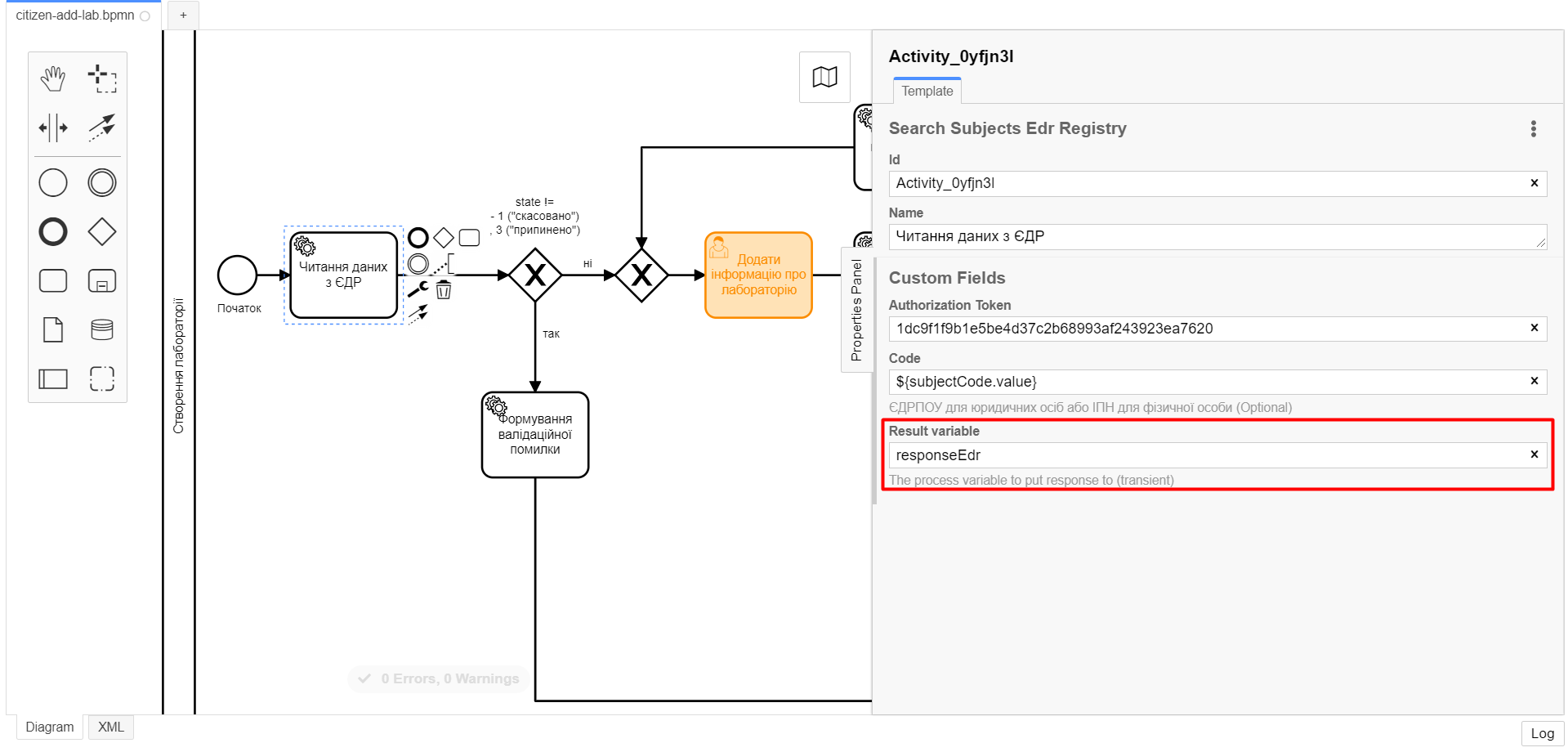The image size is (1568, 752).
Task: Create a data store reference from palette
Action: pos(102,329)
